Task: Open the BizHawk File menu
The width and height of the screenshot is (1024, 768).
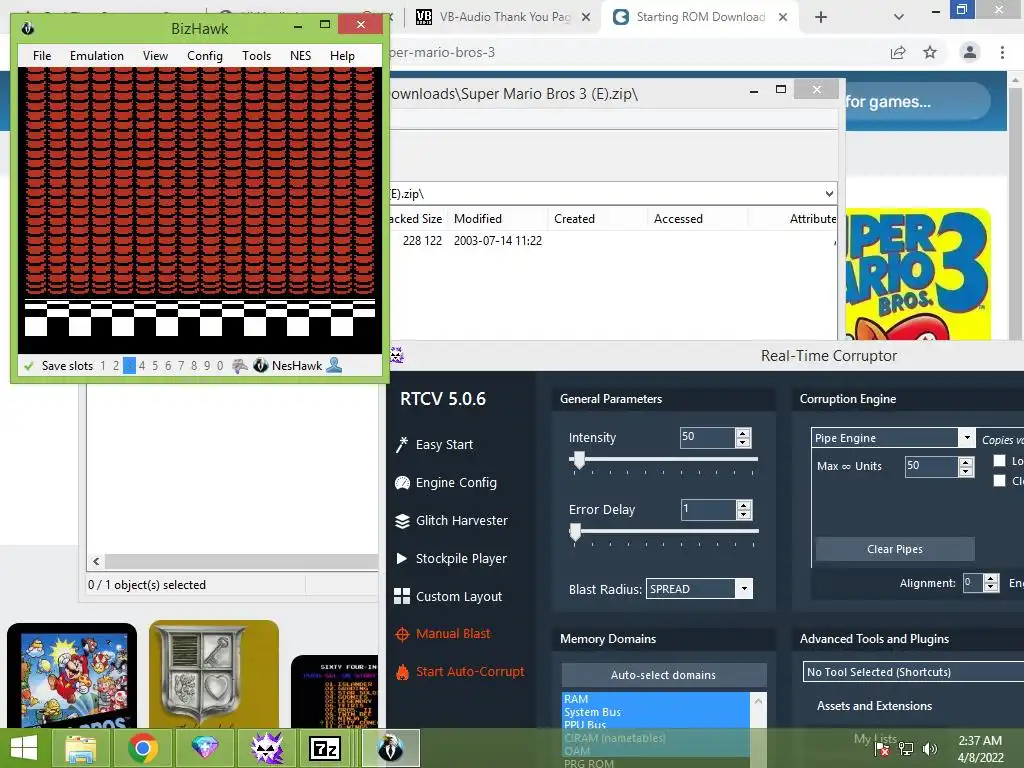Action: [x=42, y=56]
